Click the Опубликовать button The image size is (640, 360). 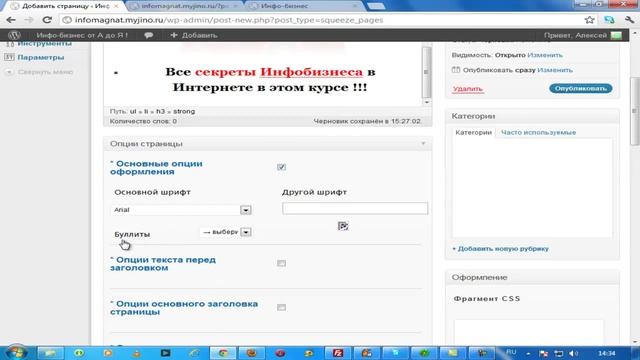580,89
